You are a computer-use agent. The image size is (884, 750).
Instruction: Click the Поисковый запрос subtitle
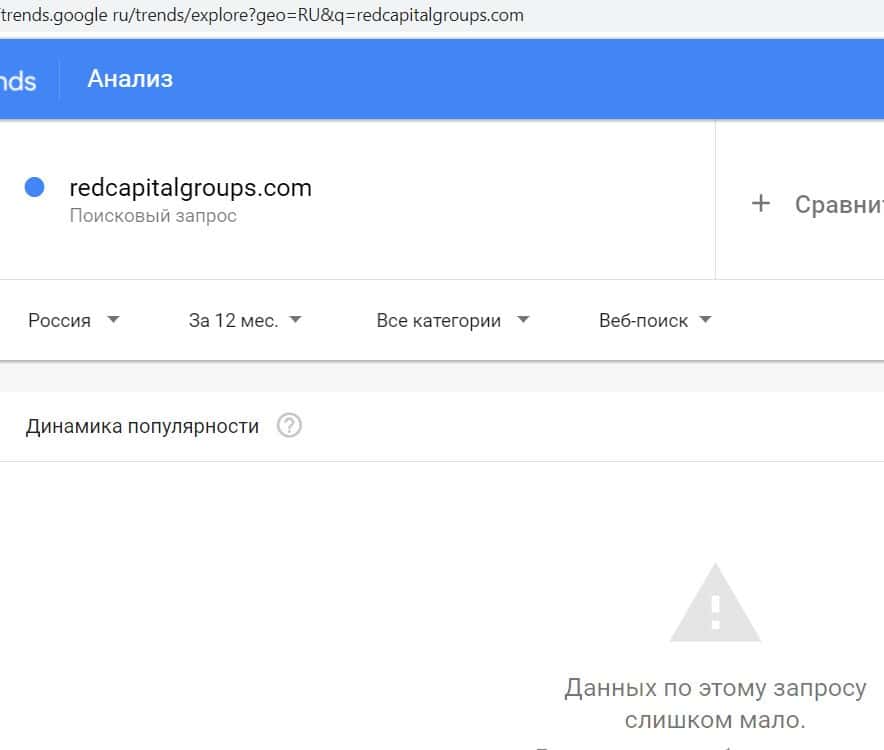click(x=153, y=215)
